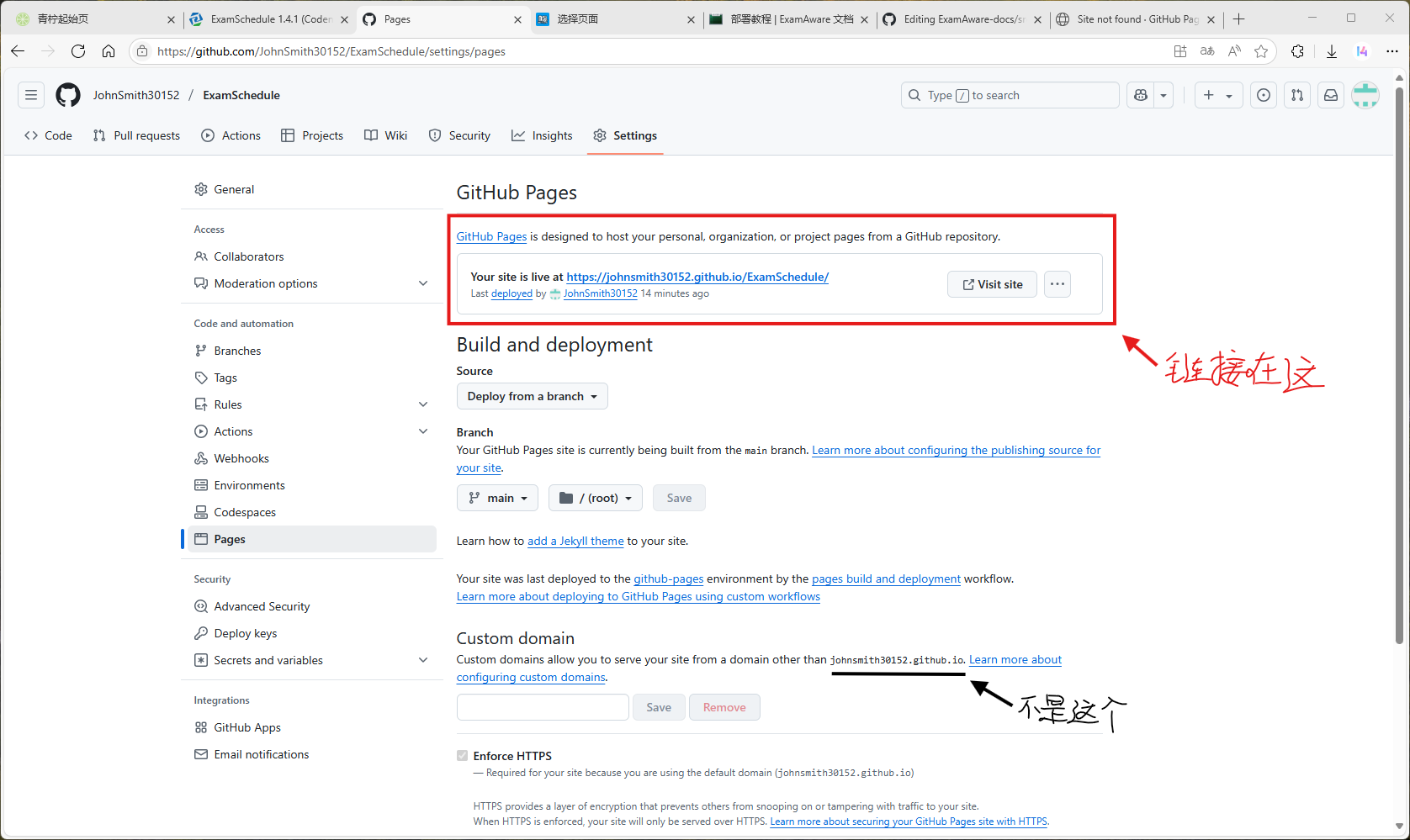Open browser downloads icon

(x=1332, y=51)
